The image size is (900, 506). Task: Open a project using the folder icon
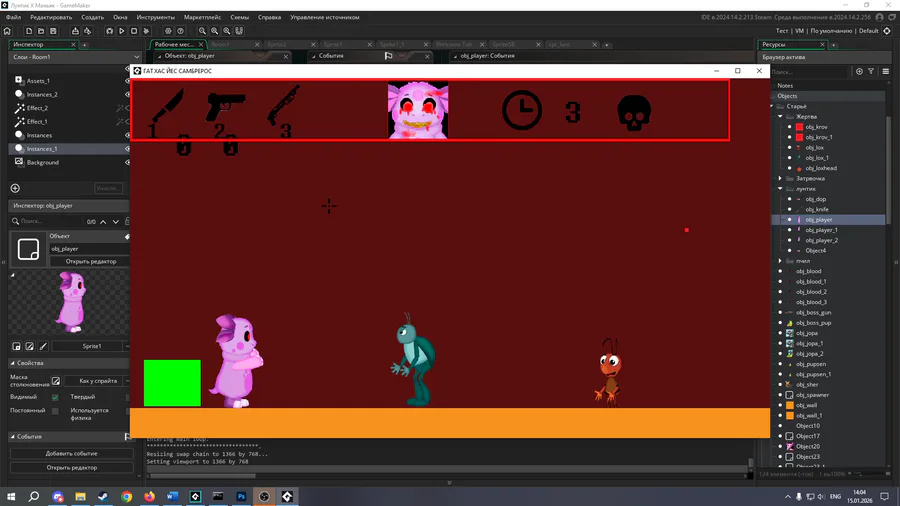41,31
